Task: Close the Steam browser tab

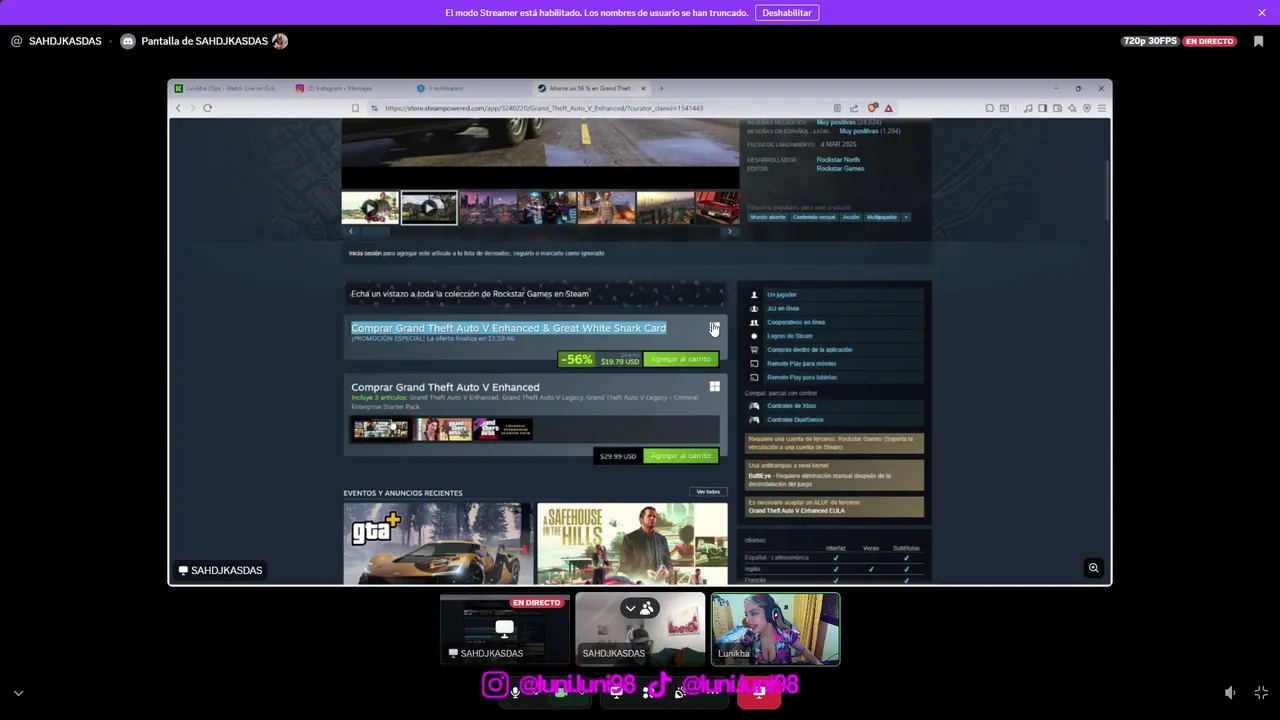Action: 643,88
